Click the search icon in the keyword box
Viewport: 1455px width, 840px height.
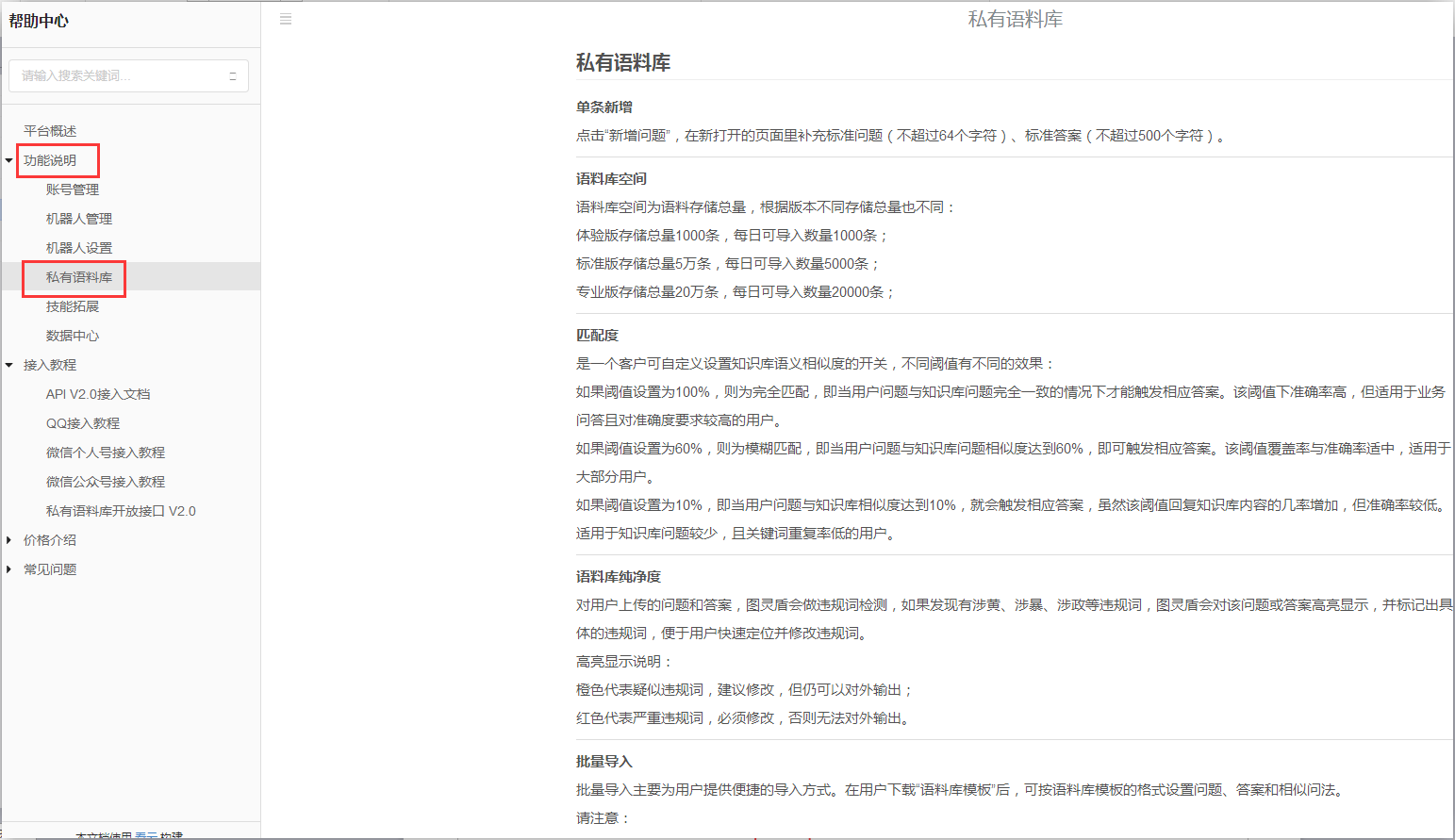pyautogui.click(x=232, y=76)
